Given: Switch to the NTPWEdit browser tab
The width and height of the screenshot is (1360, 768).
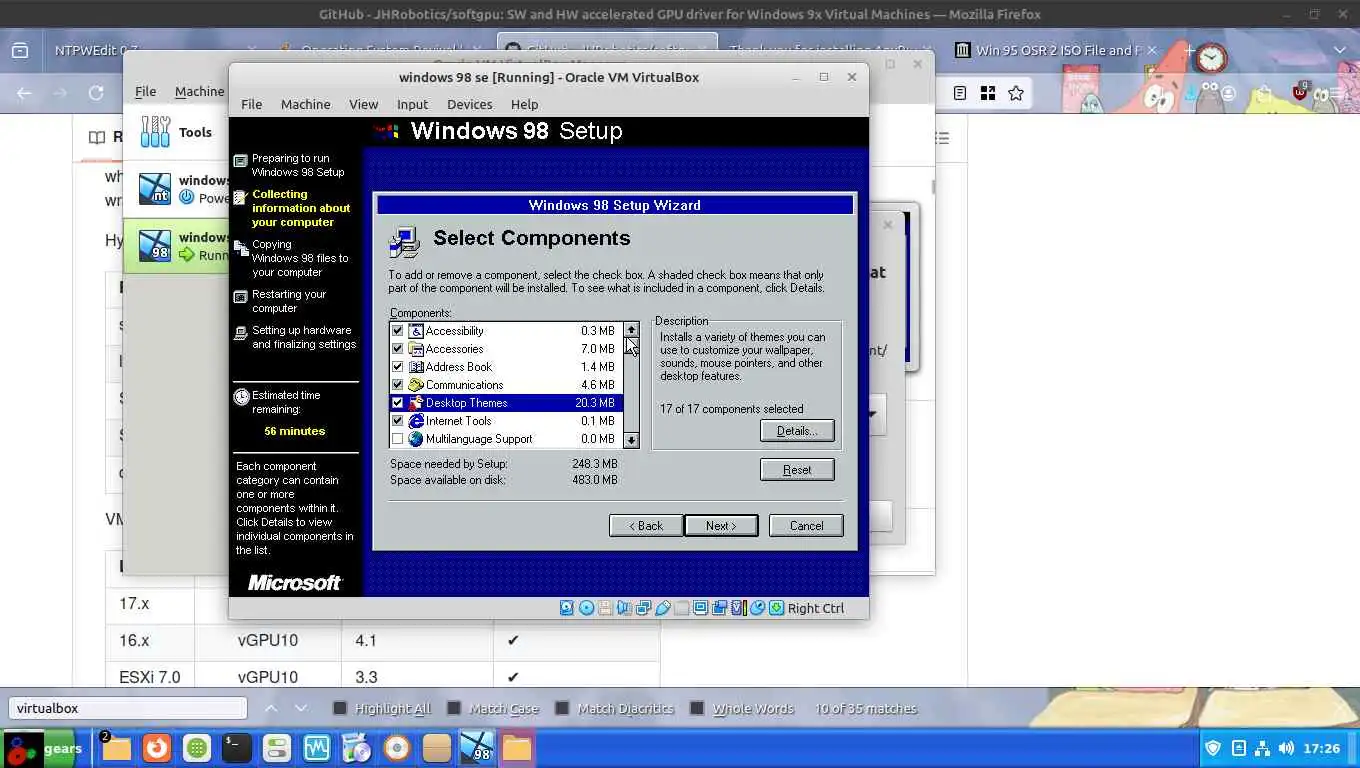Looking at the screenshot, I should click(96, 50).
